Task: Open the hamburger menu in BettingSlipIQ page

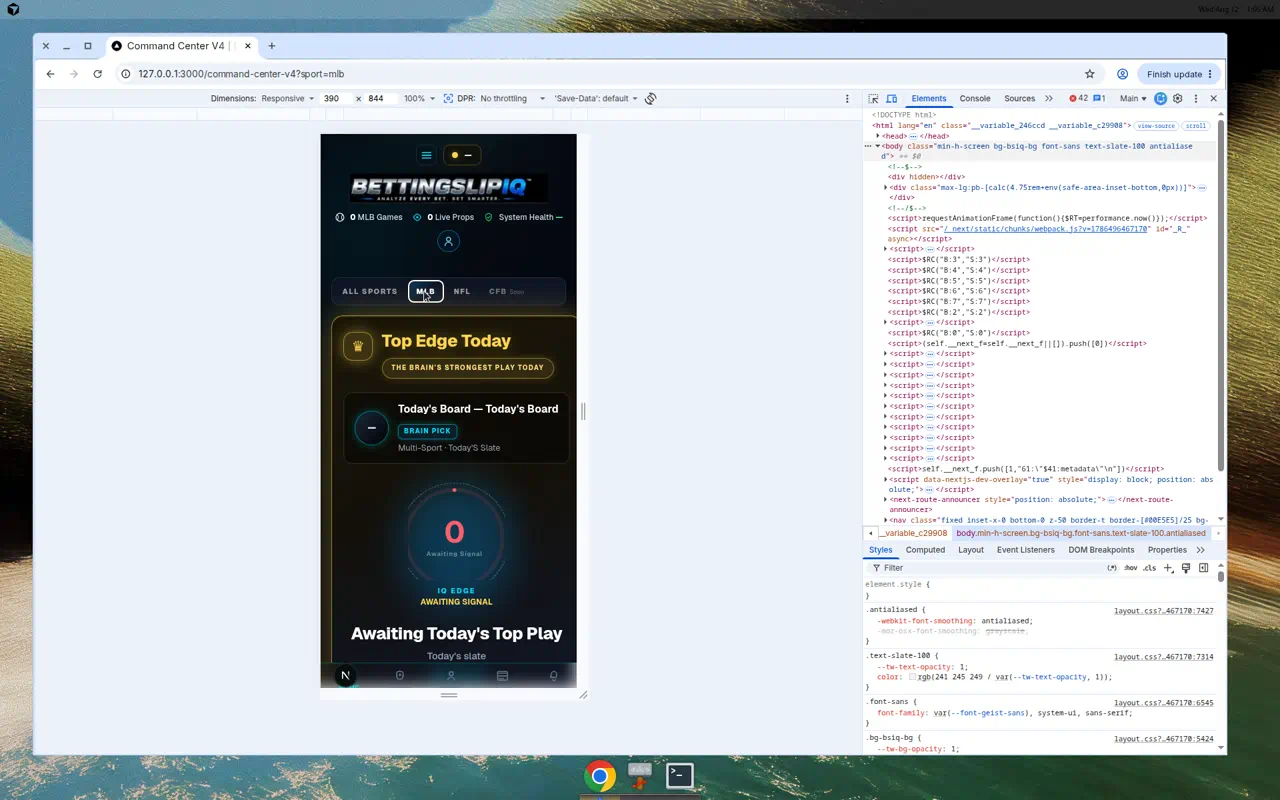Action: 427,155
